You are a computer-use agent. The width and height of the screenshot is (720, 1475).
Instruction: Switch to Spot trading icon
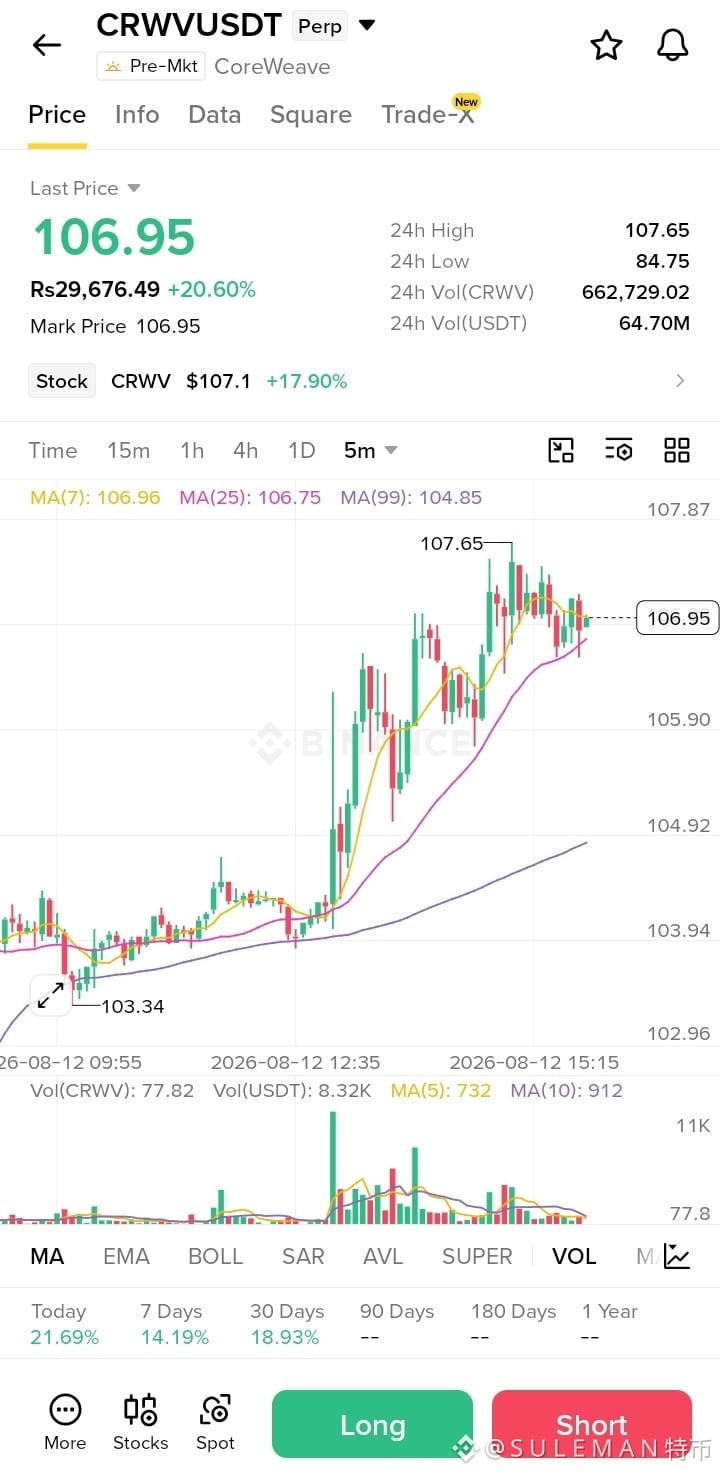coord(215,1423)
